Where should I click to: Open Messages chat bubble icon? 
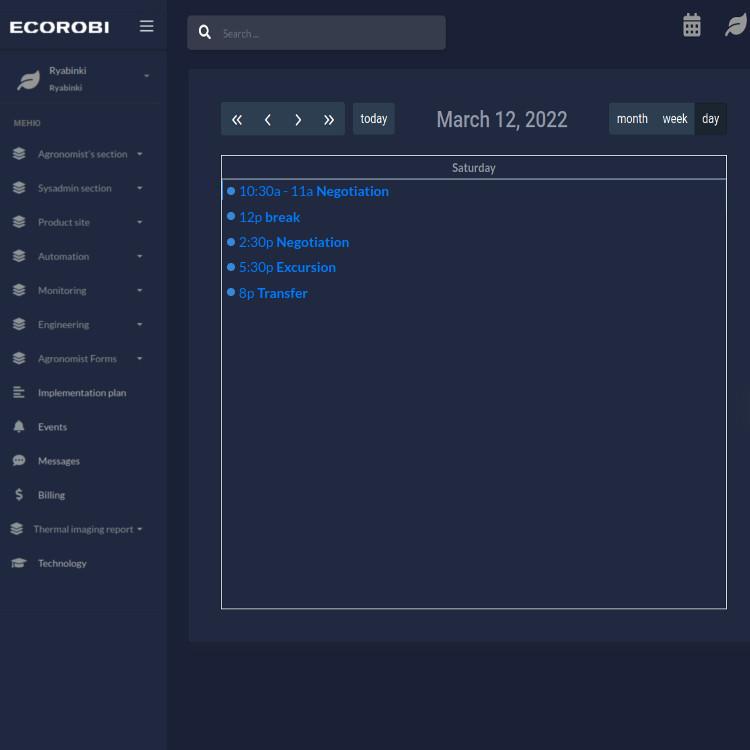19,461
